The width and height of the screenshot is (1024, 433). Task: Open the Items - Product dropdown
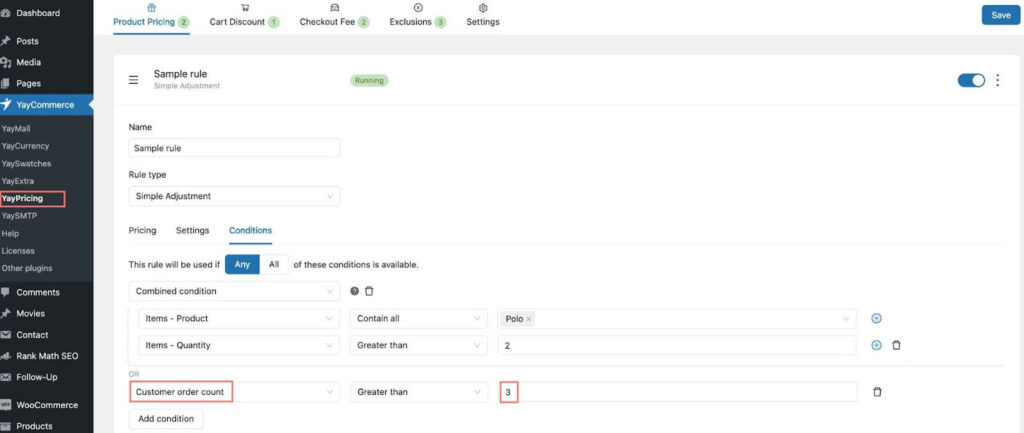coord(239,319)
